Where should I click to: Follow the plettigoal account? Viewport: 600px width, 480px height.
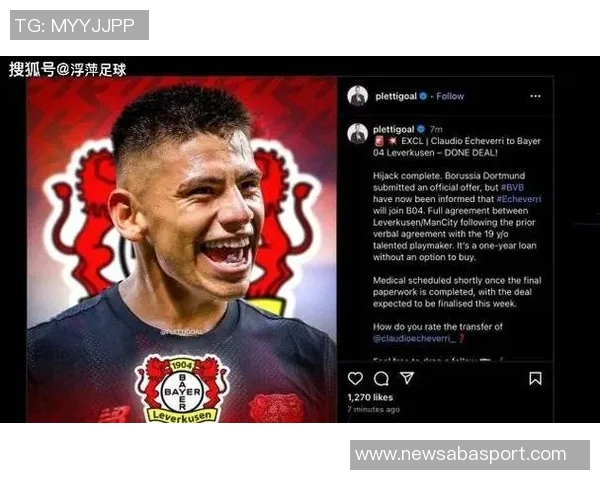pos(450,96)
